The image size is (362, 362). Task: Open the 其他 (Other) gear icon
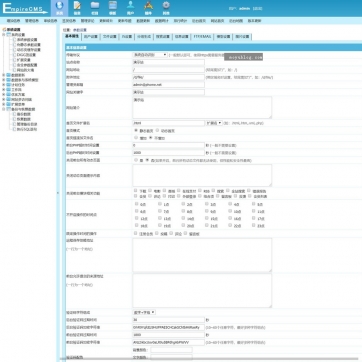pos(166,8)
